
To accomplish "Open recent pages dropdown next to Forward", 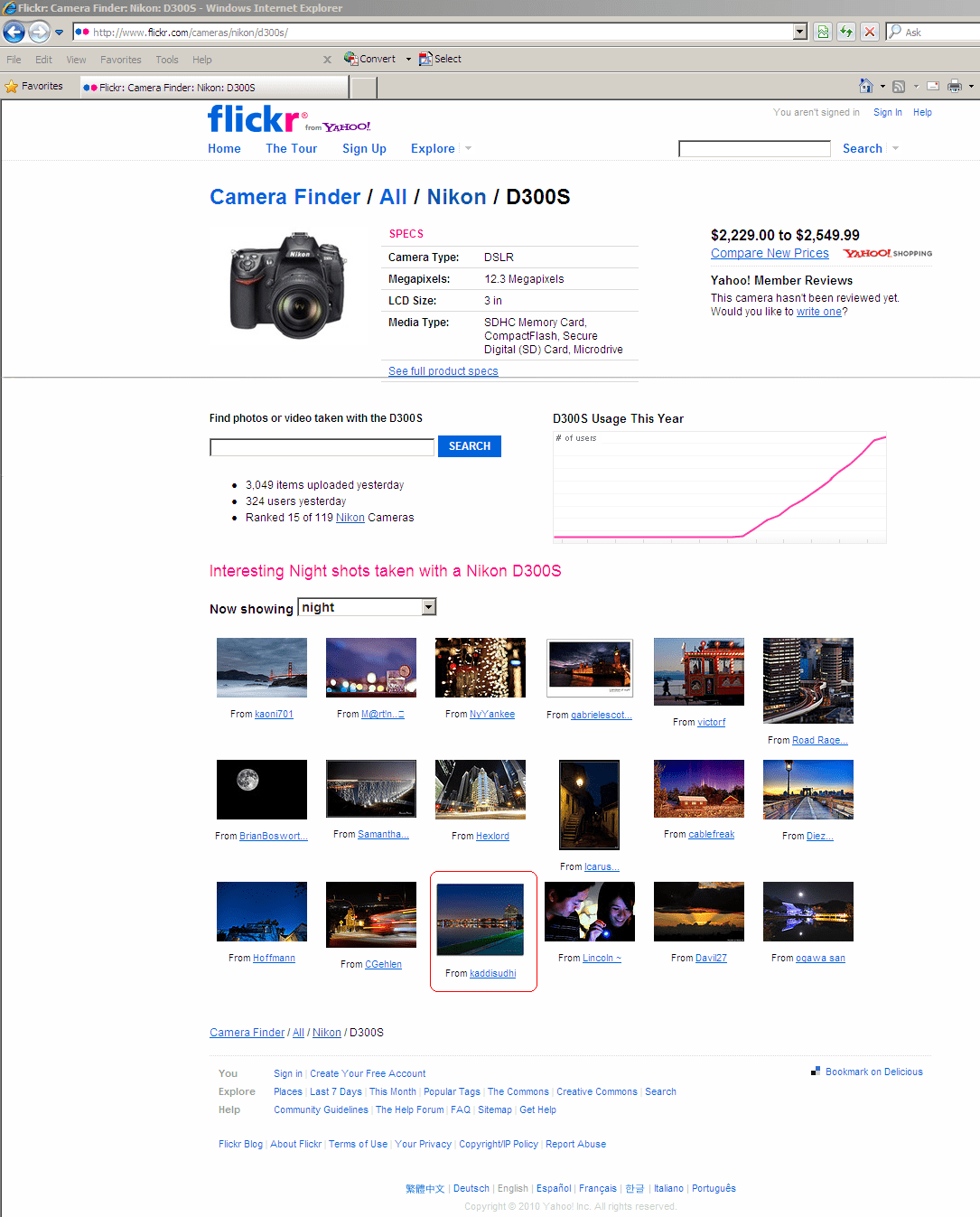I will click(60, 33).
